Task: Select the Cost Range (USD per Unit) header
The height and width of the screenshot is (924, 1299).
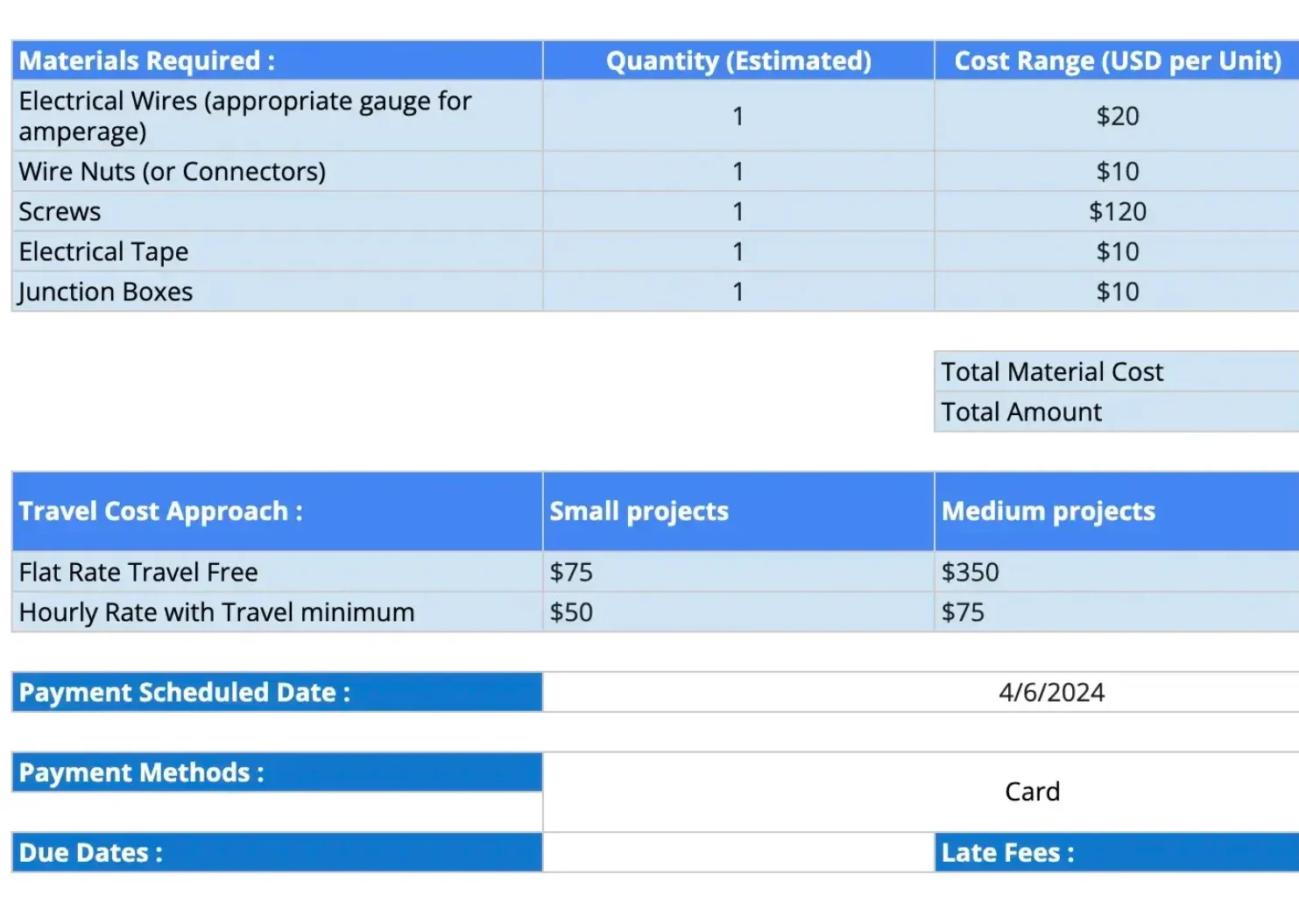Action: (x=1118, y=60)
